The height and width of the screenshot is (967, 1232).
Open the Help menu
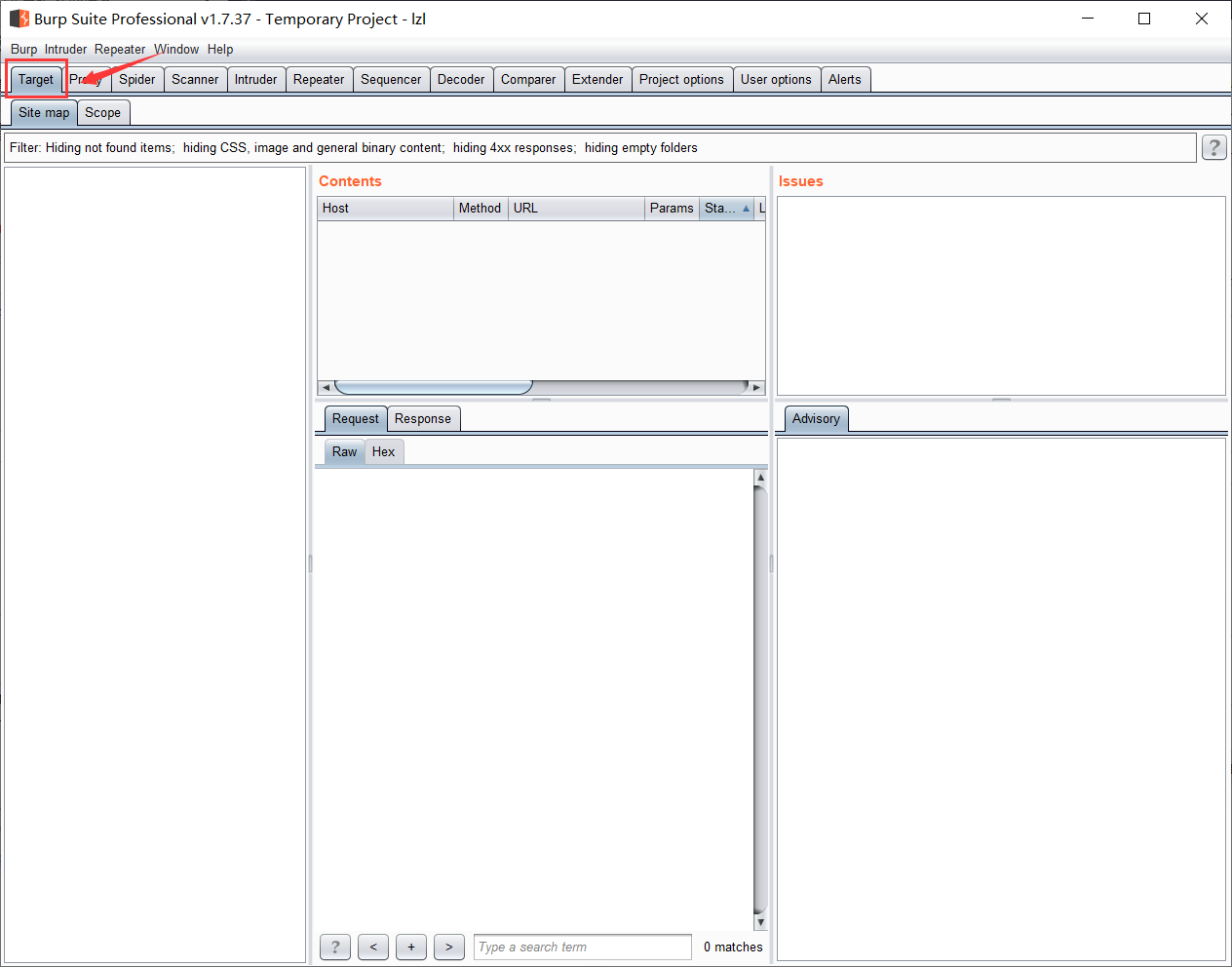220,49
